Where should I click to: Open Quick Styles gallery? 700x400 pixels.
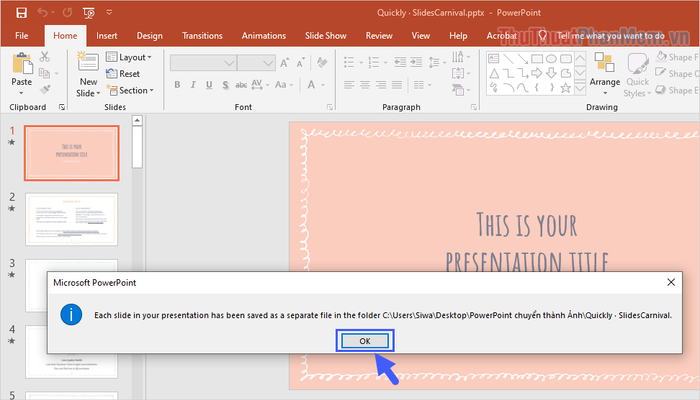[637, 75]
